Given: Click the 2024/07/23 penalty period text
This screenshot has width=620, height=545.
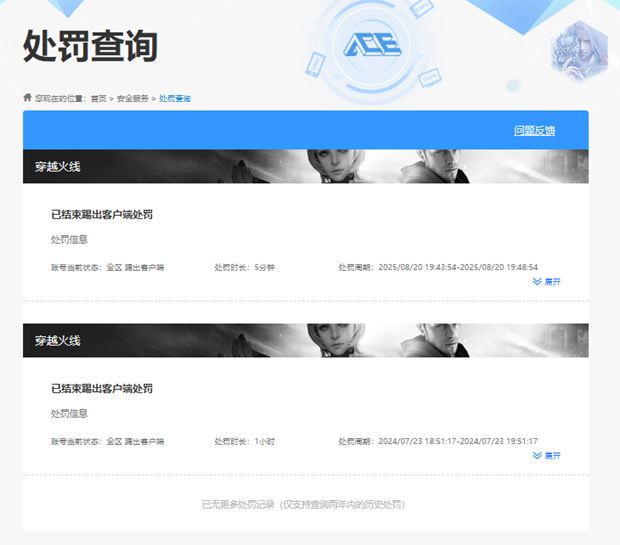Looking at the screenshot, I should coord(438,441).
